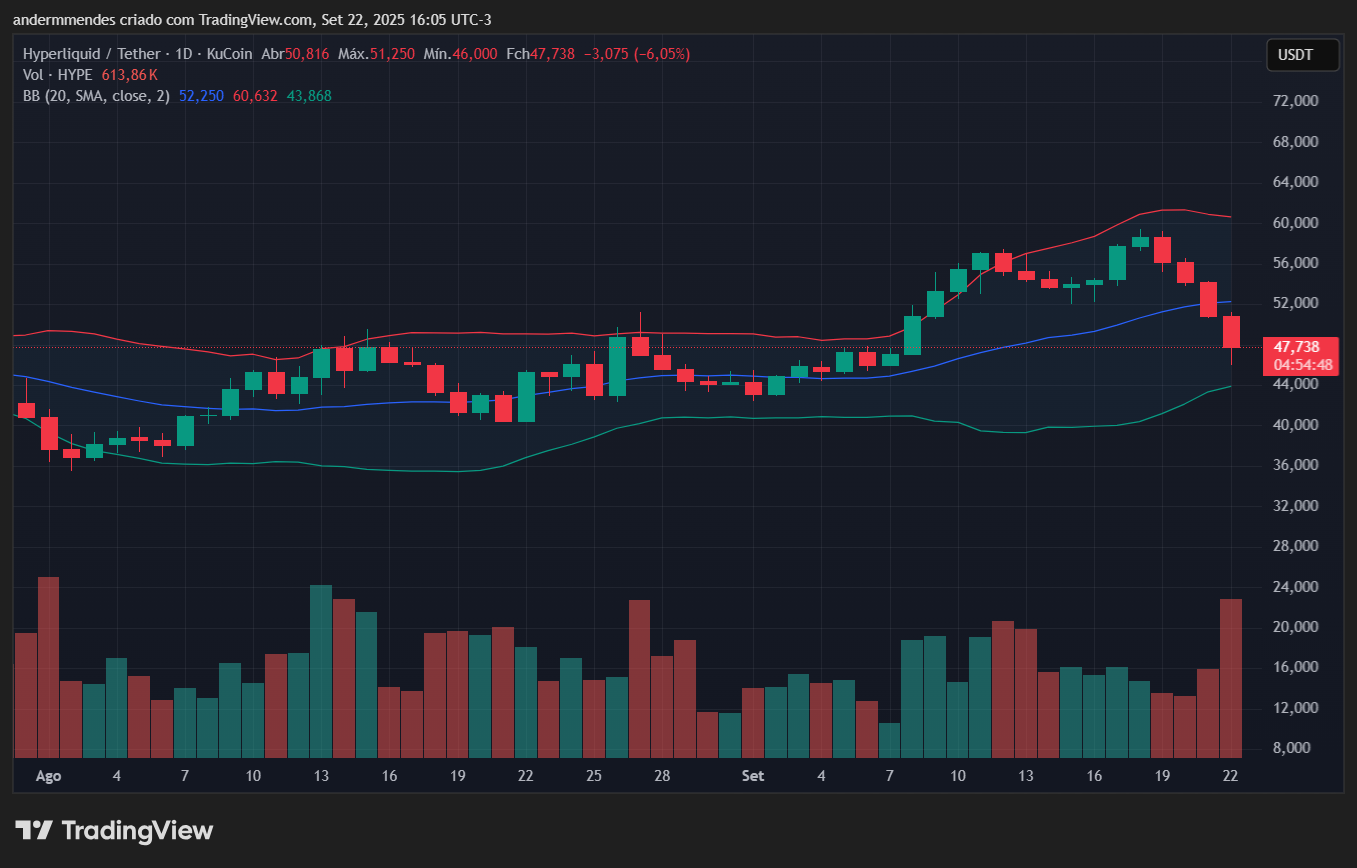Screen dimensions: 1357x868
Task: Click the 'Set' month label on time axis
Action: point(753,776)
